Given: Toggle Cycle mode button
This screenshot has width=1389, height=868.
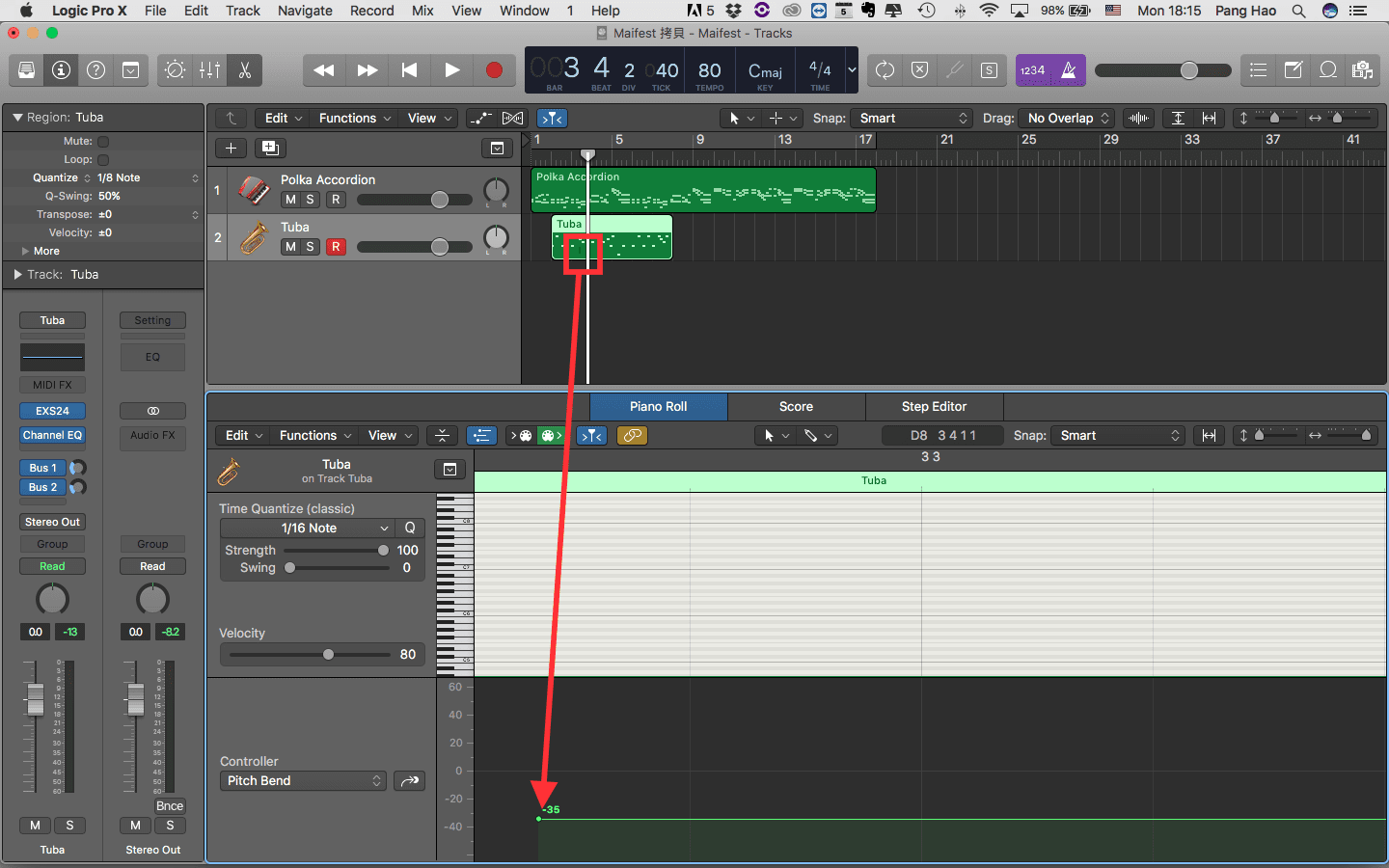Looking at the screenshot, I should point(885,70).
